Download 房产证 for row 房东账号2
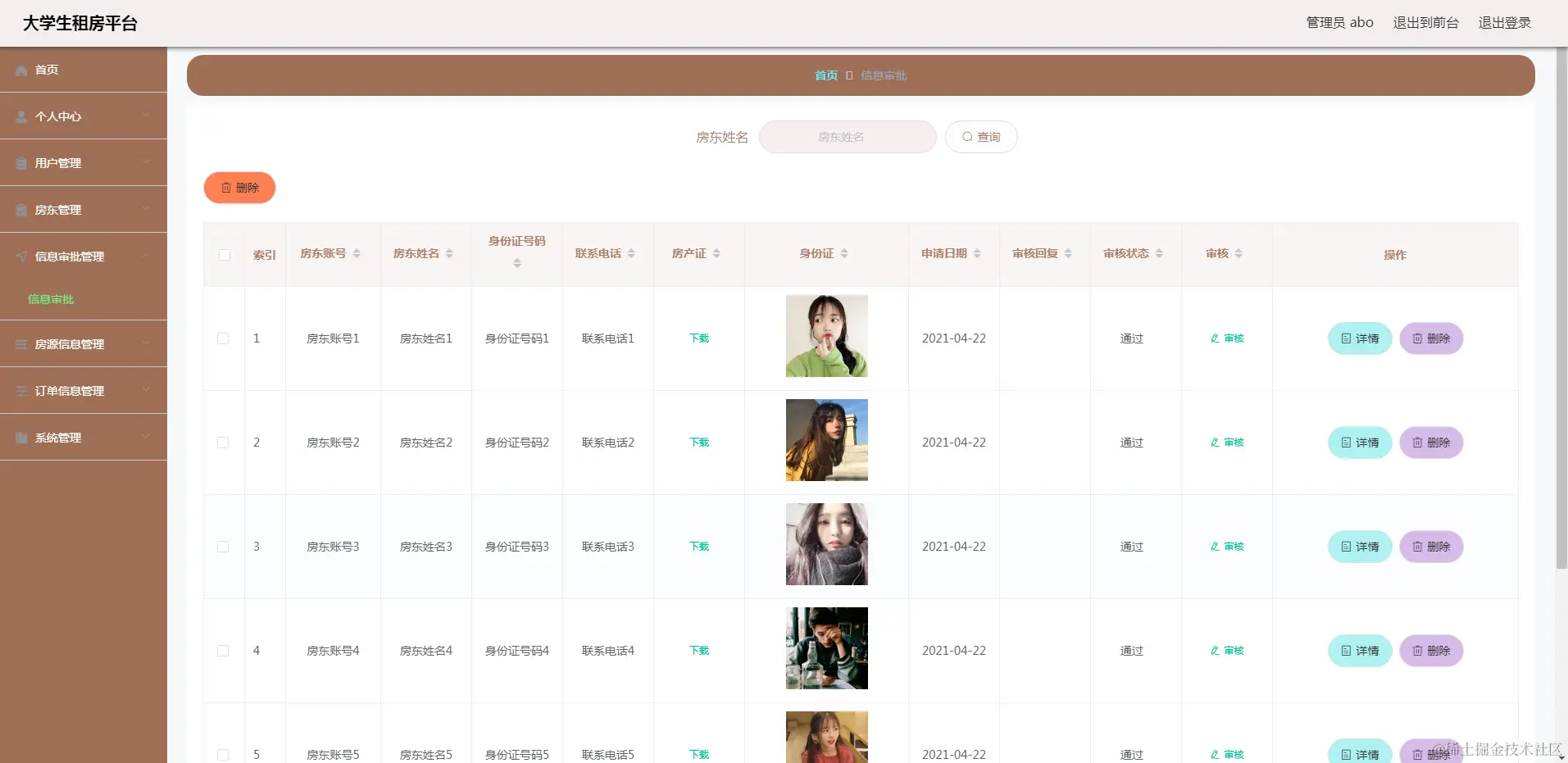 point(699,443)
